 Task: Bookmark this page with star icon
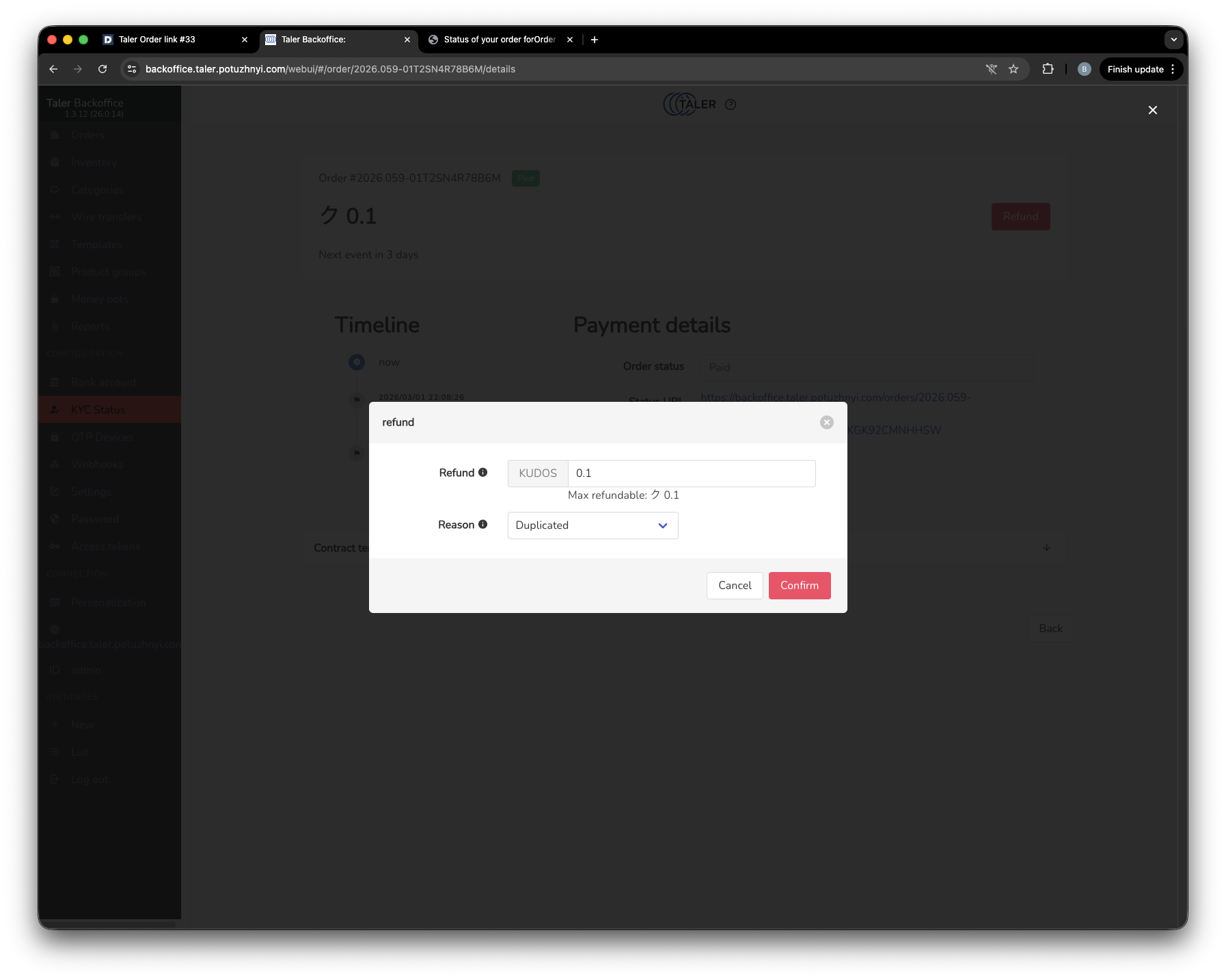pyautogui.click(x=1013, y=69)
